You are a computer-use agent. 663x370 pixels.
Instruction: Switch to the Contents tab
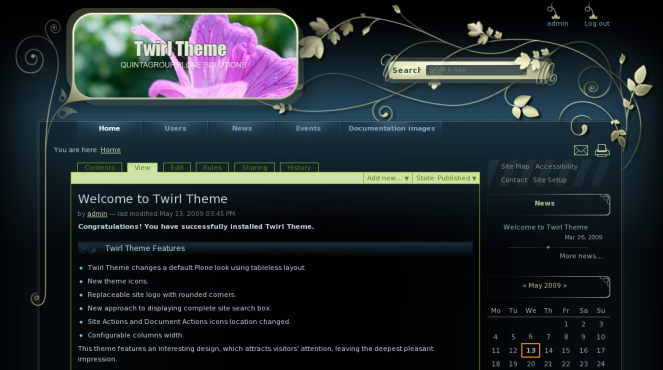[x=100, y=167]
